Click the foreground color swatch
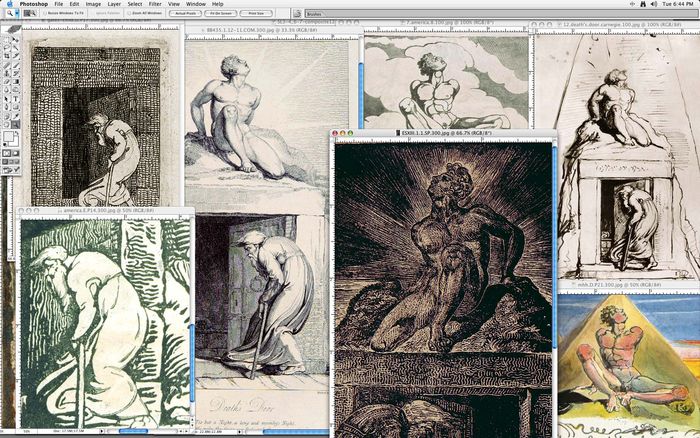 point(8,135)
